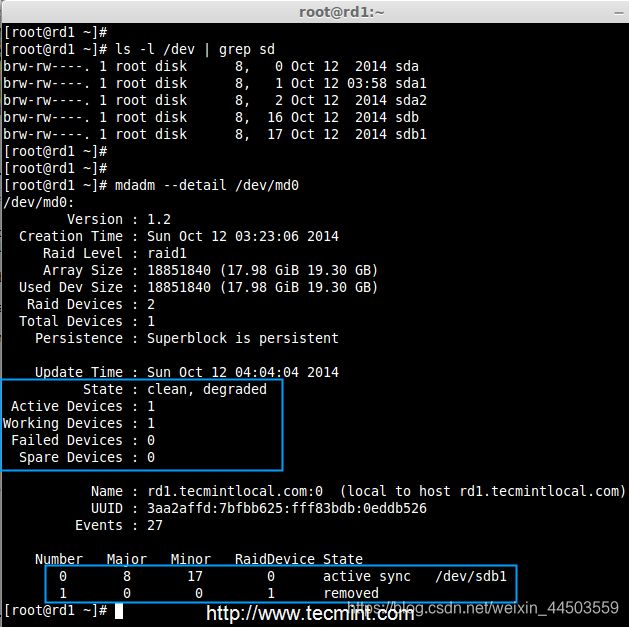Viewport: 629px width, 627px height.
Task: Click the Active Devices value 1
Action: pyautogui.click(x=151, y=406)
